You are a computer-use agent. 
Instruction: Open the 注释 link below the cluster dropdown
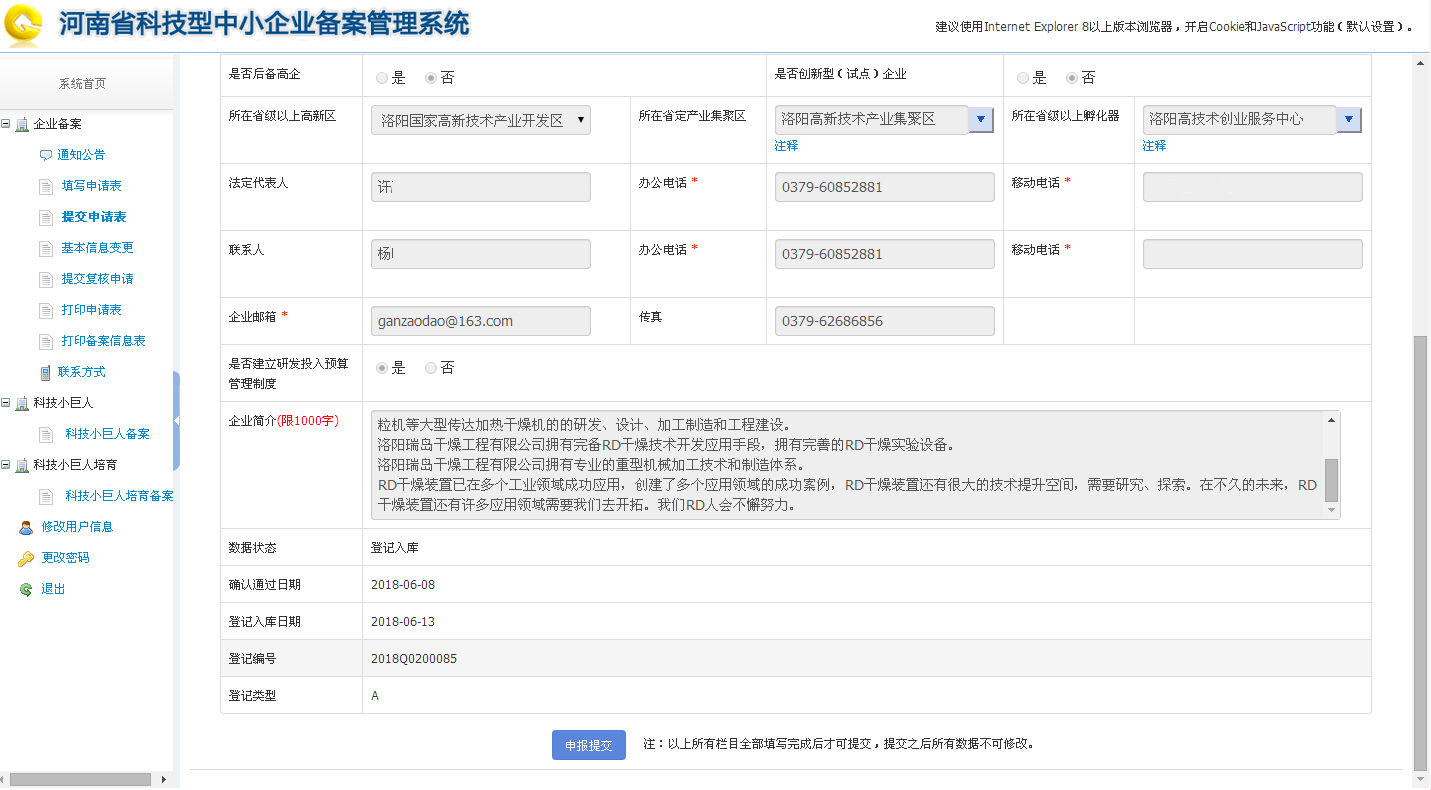coord(786,145)
